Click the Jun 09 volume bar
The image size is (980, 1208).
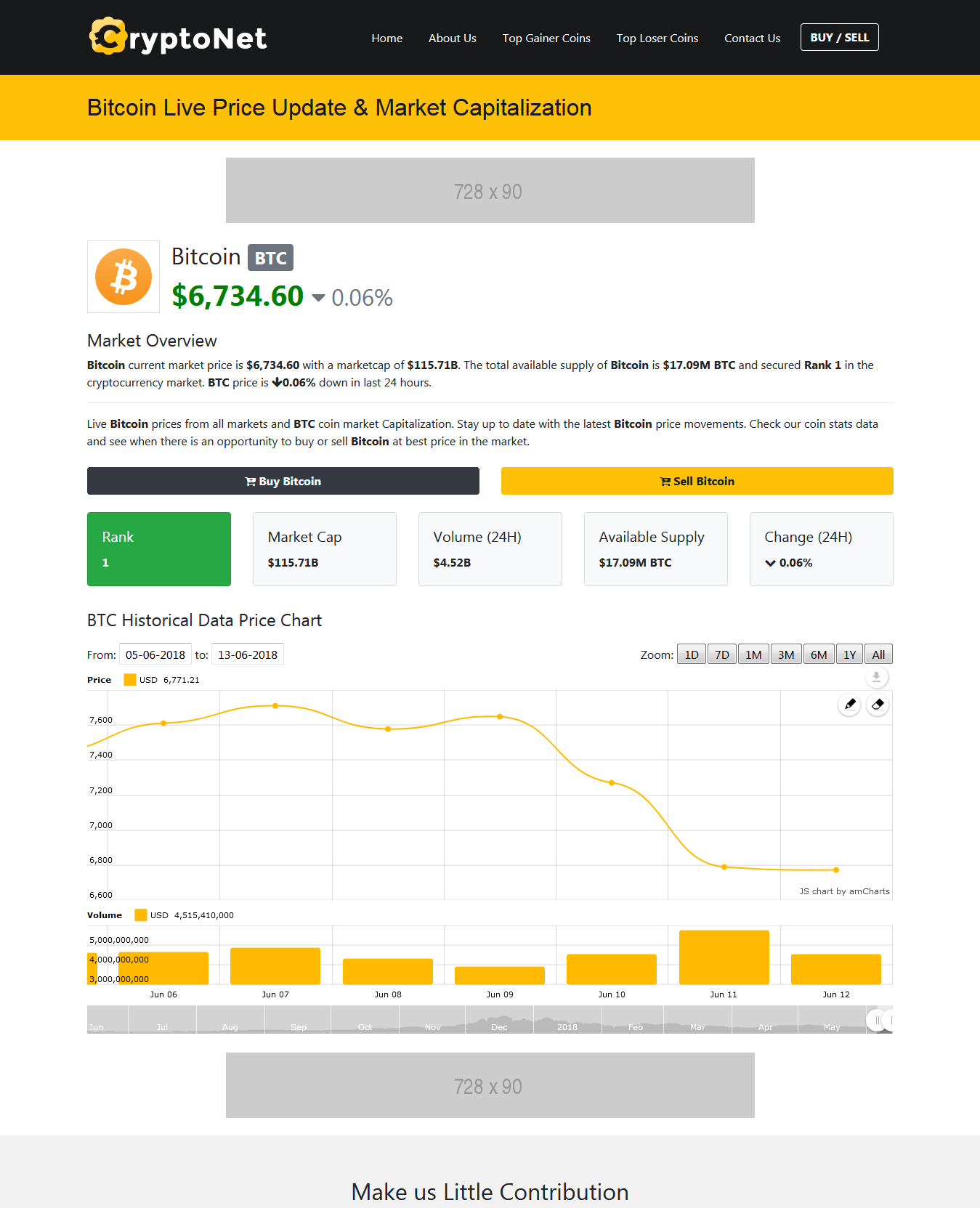coord(500,976)
